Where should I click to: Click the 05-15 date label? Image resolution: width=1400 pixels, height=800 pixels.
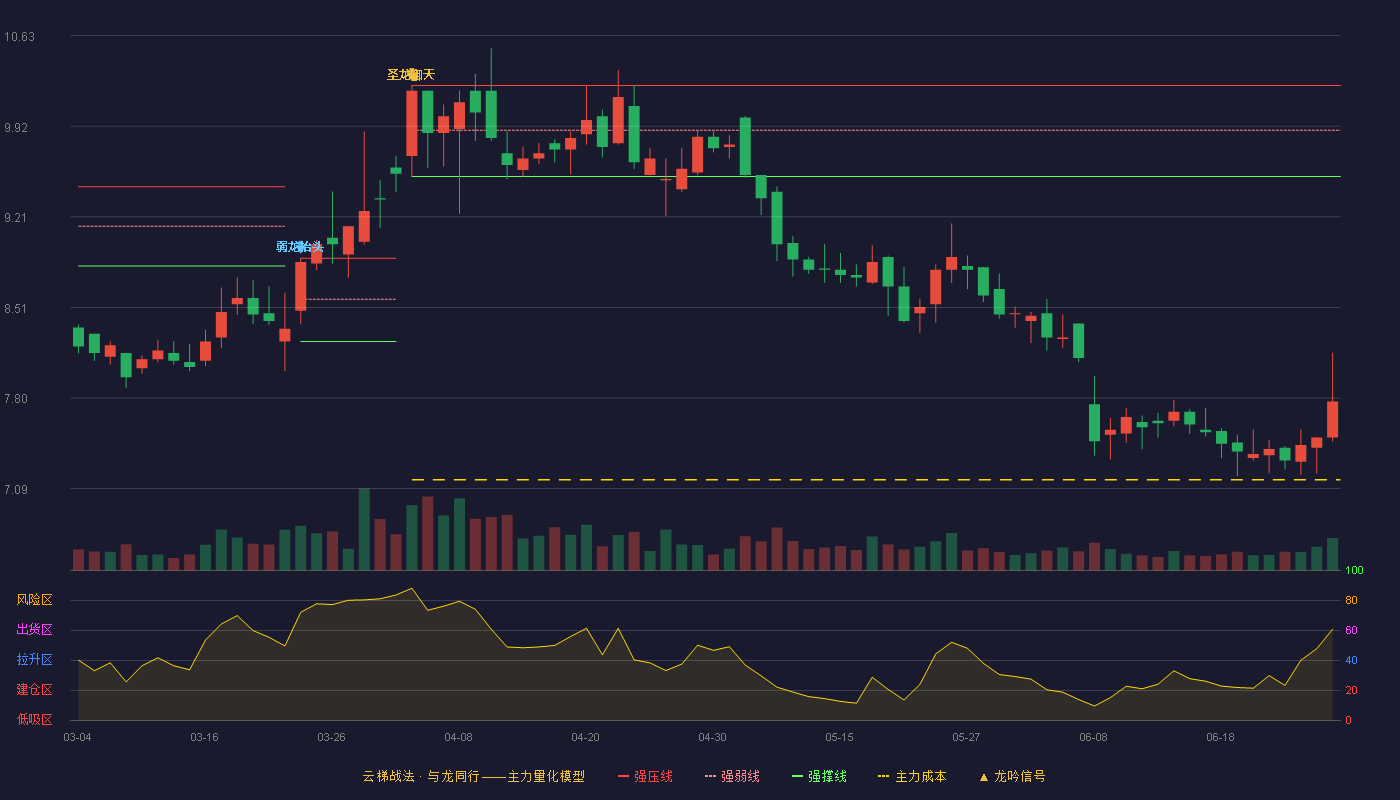(840, 737)
